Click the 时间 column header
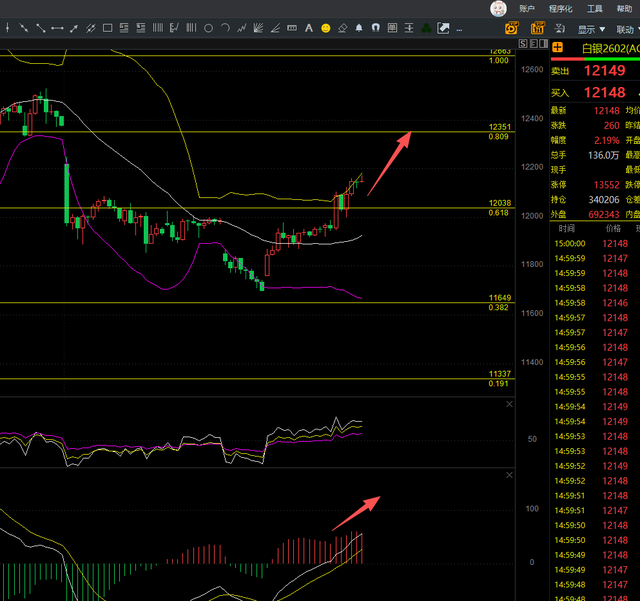Screen dimensions: 640x601 click(567, 228)
